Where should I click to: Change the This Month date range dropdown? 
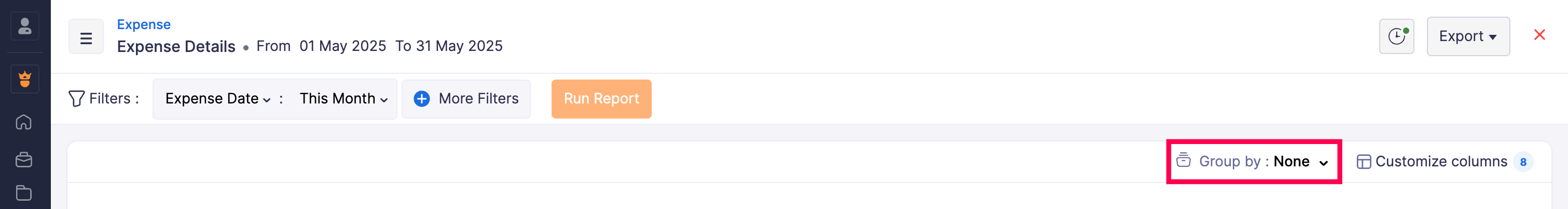[343, 99]
